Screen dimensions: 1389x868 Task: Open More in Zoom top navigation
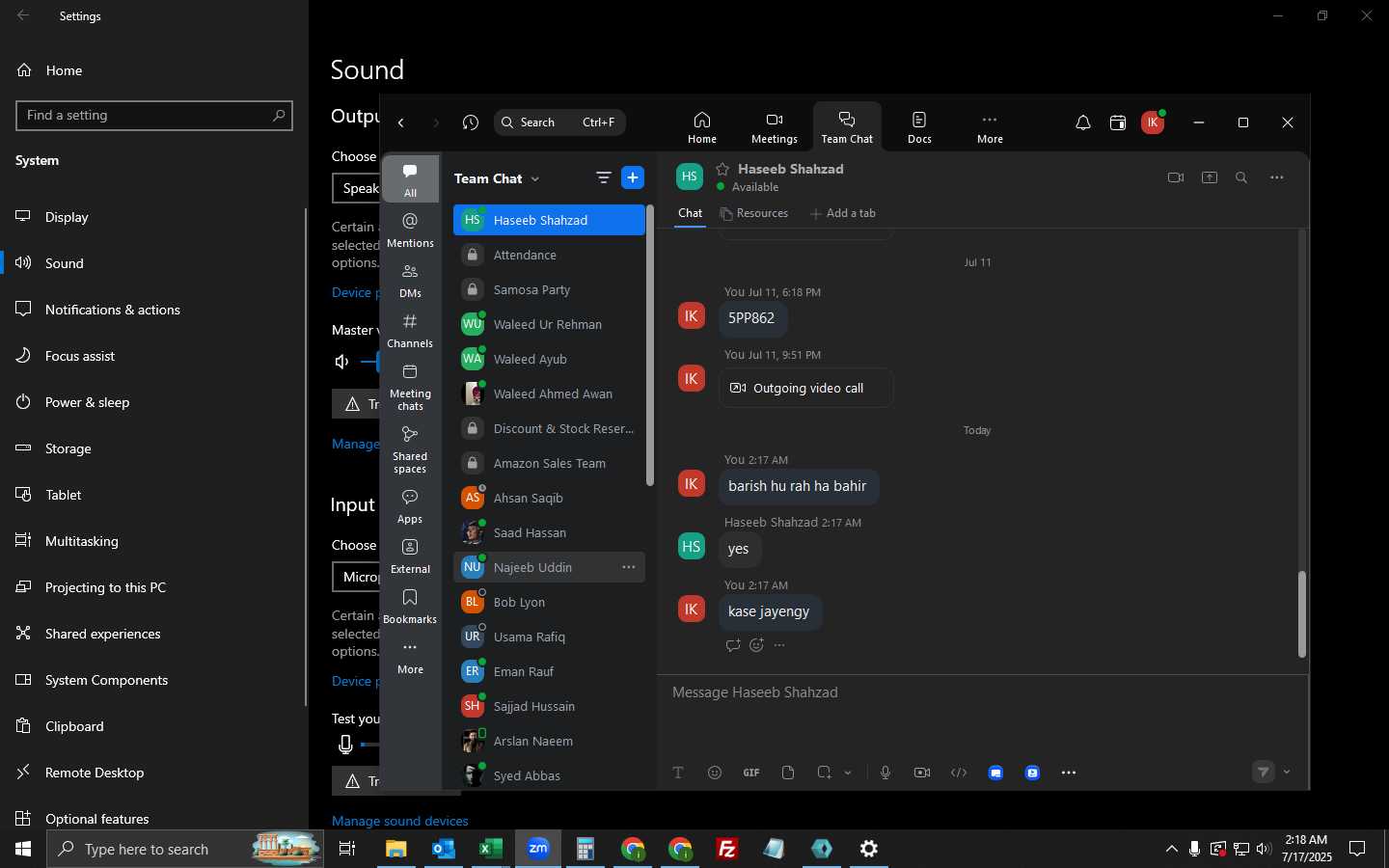[990, 127]
